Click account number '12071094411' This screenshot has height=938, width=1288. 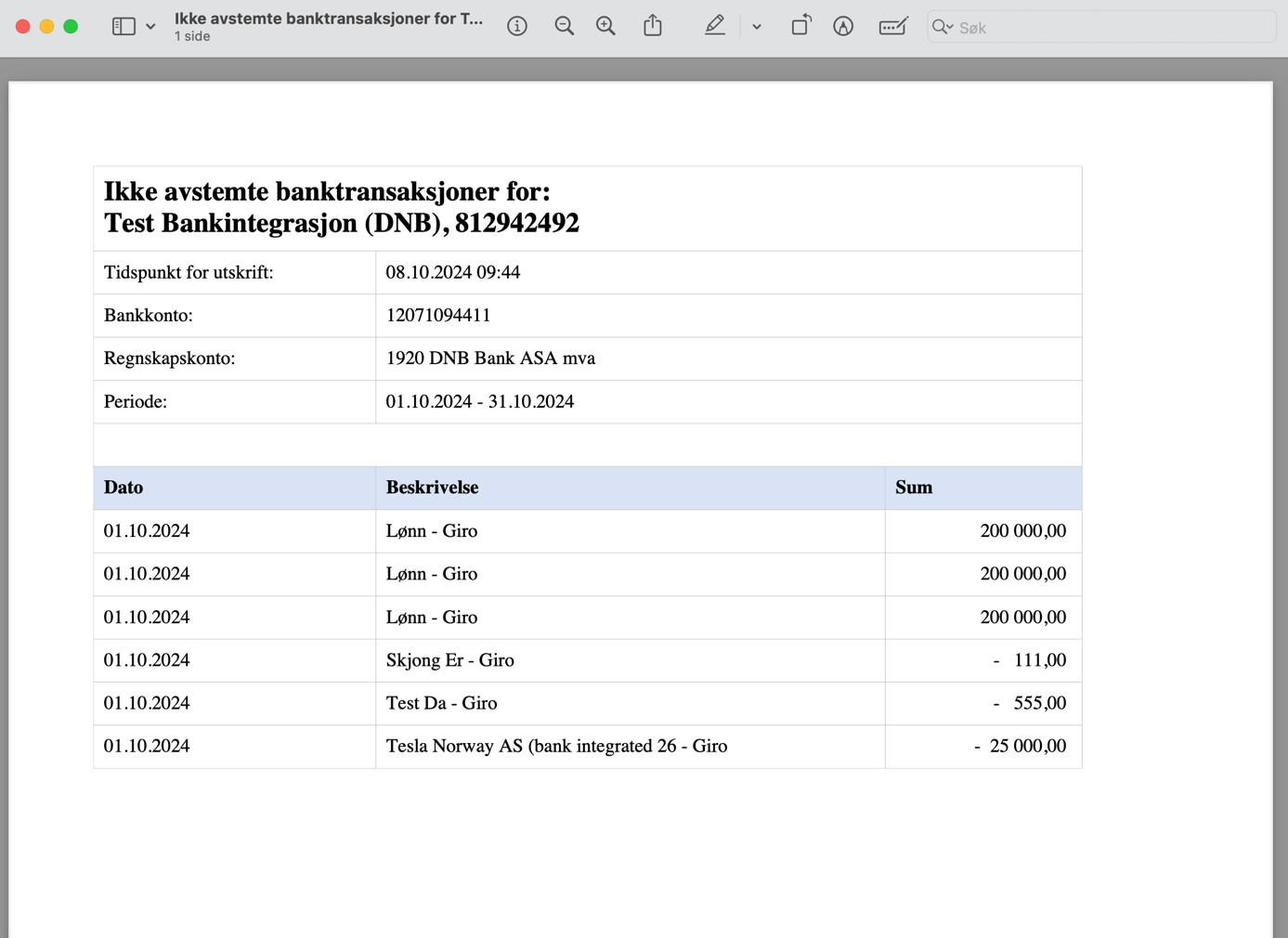tap(438, 315)
